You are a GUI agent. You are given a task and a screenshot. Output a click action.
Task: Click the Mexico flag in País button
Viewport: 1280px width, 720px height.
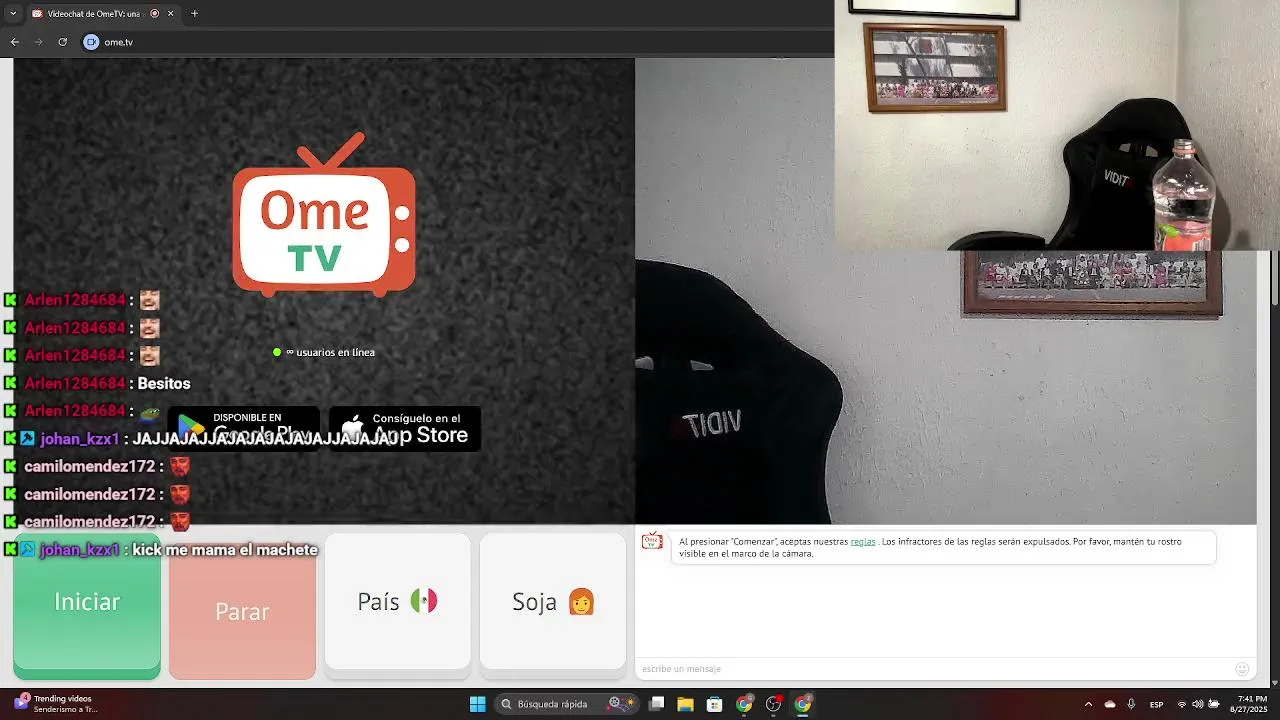tap(424, 601)
